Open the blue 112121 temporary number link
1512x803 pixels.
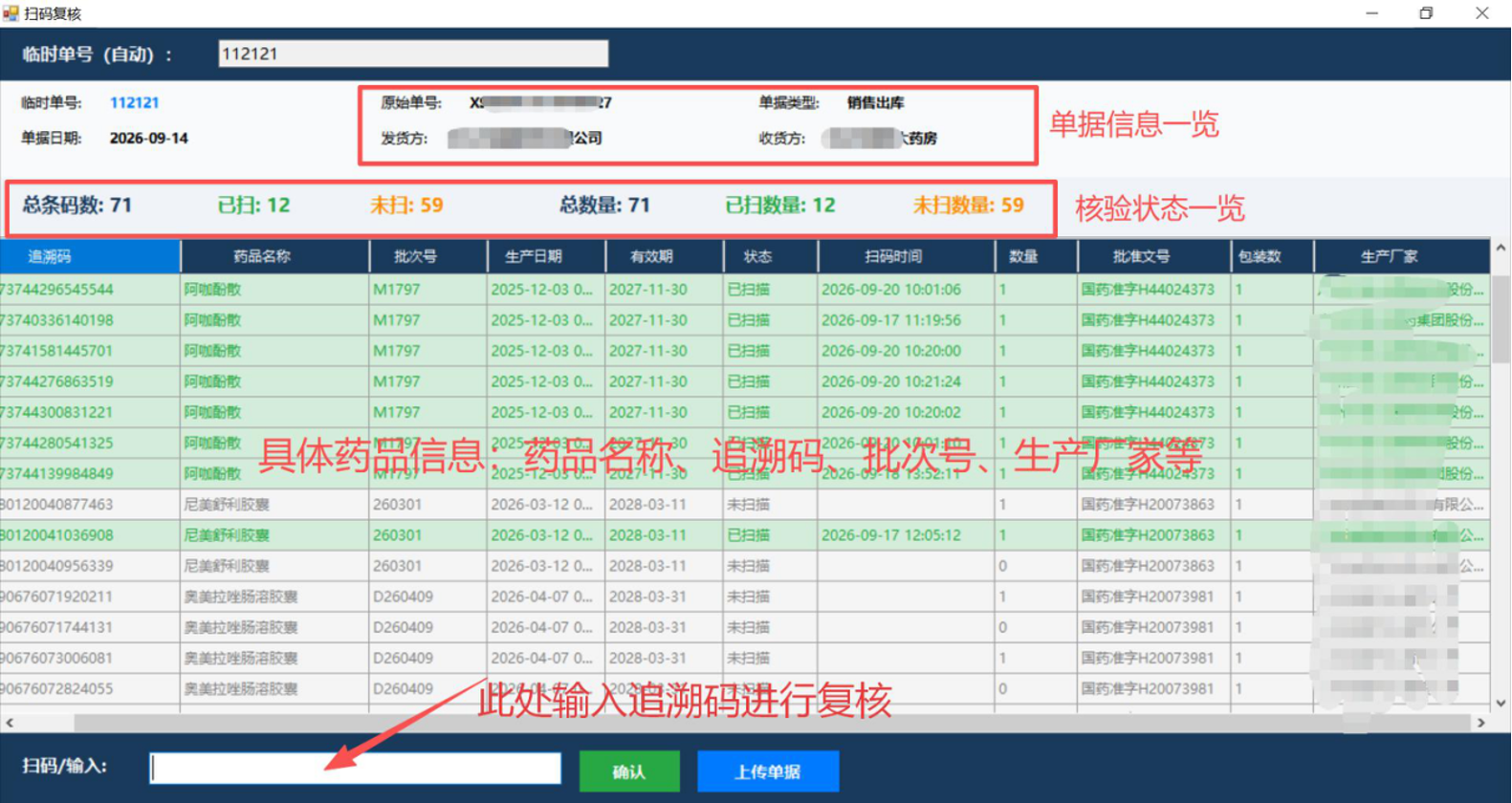point(134,102)
